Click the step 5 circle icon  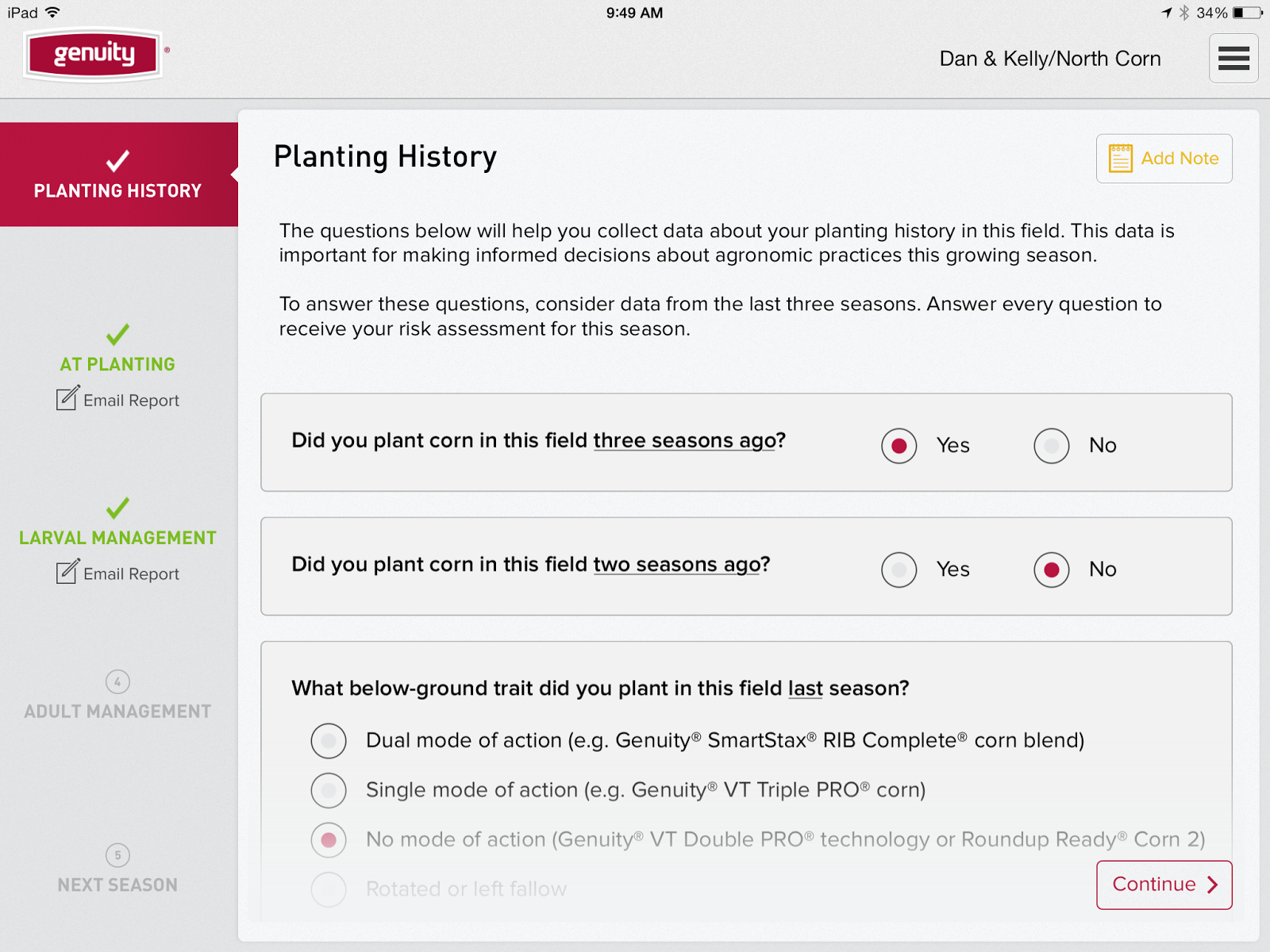[117, 855]
